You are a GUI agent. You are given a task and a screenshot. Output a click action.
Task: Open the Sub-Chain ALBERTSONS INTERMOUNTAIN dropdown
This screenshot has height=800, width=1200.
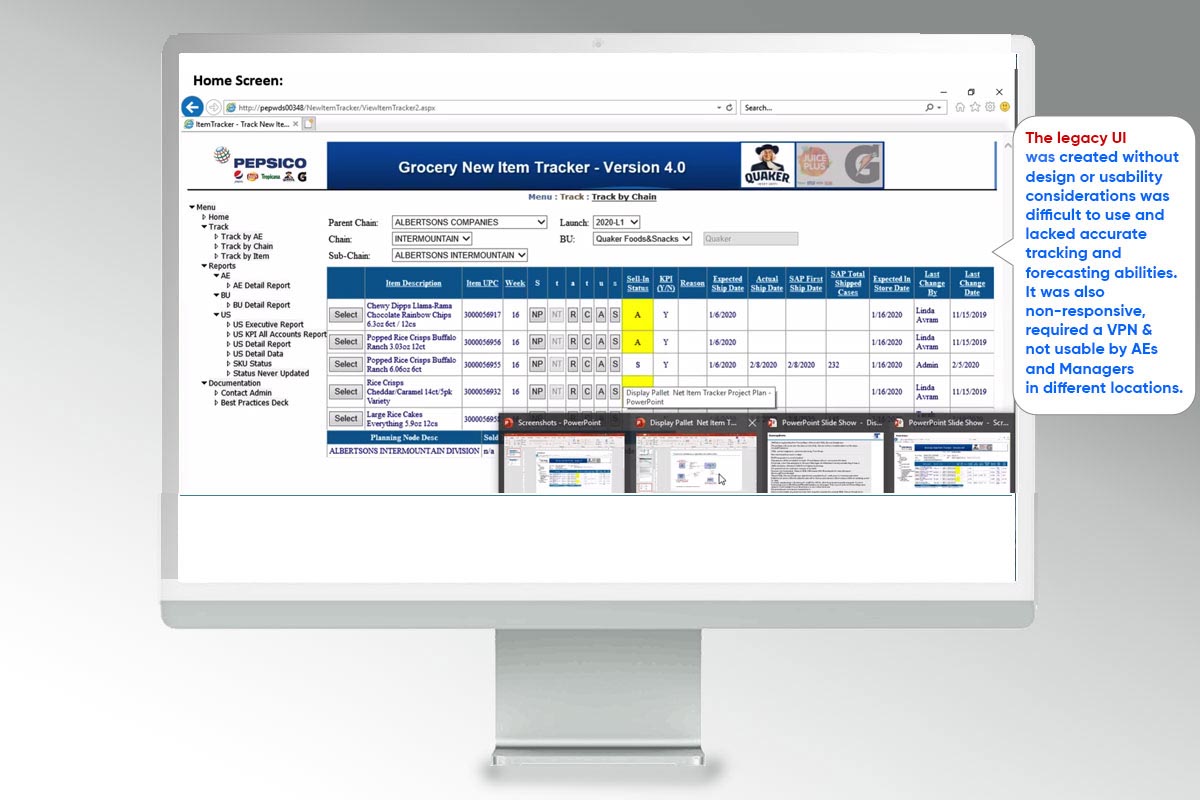click(459, 256)
